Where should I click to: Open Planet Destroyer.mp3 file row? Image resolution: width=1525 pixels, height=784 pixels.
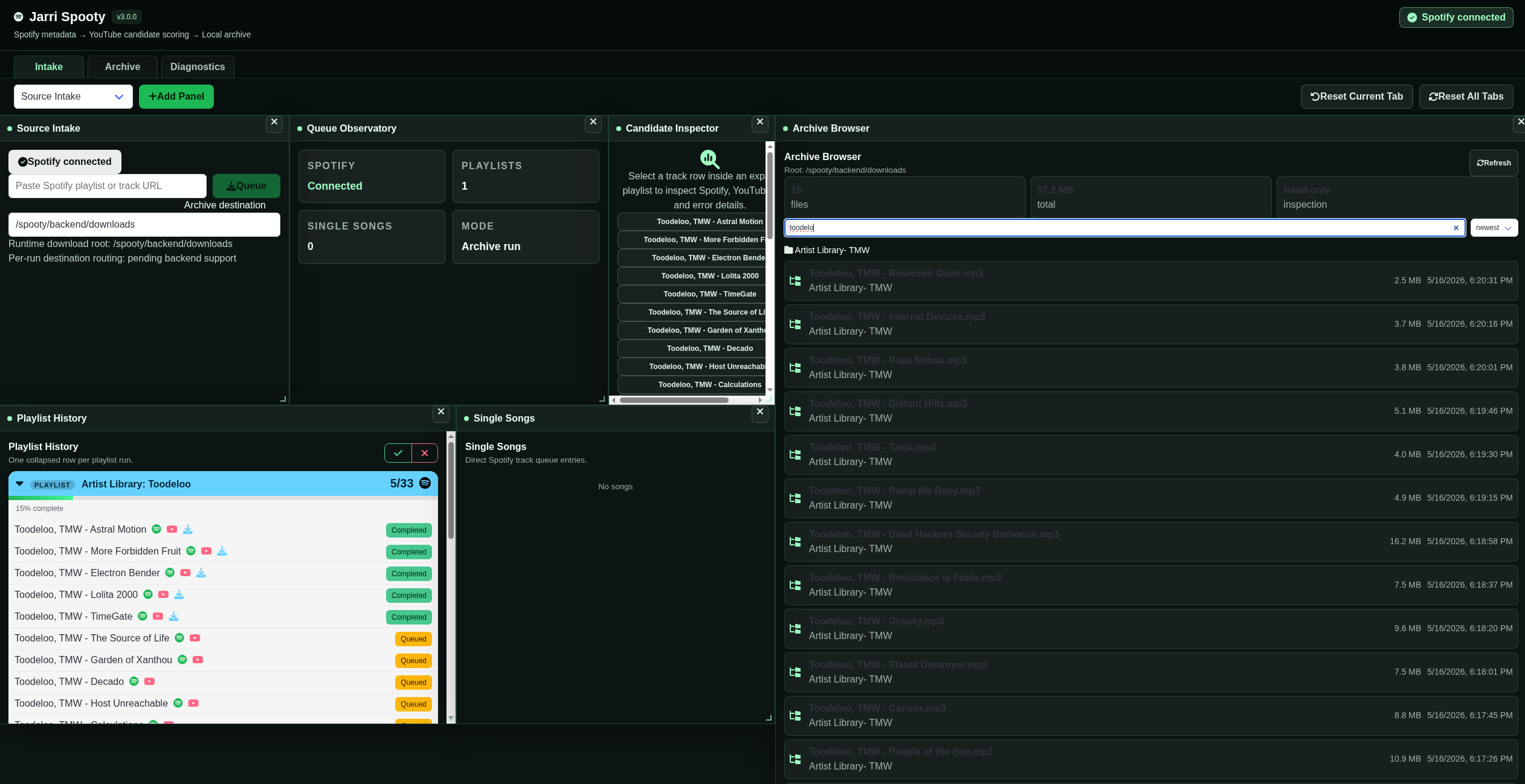click(x=1151, y=672)
